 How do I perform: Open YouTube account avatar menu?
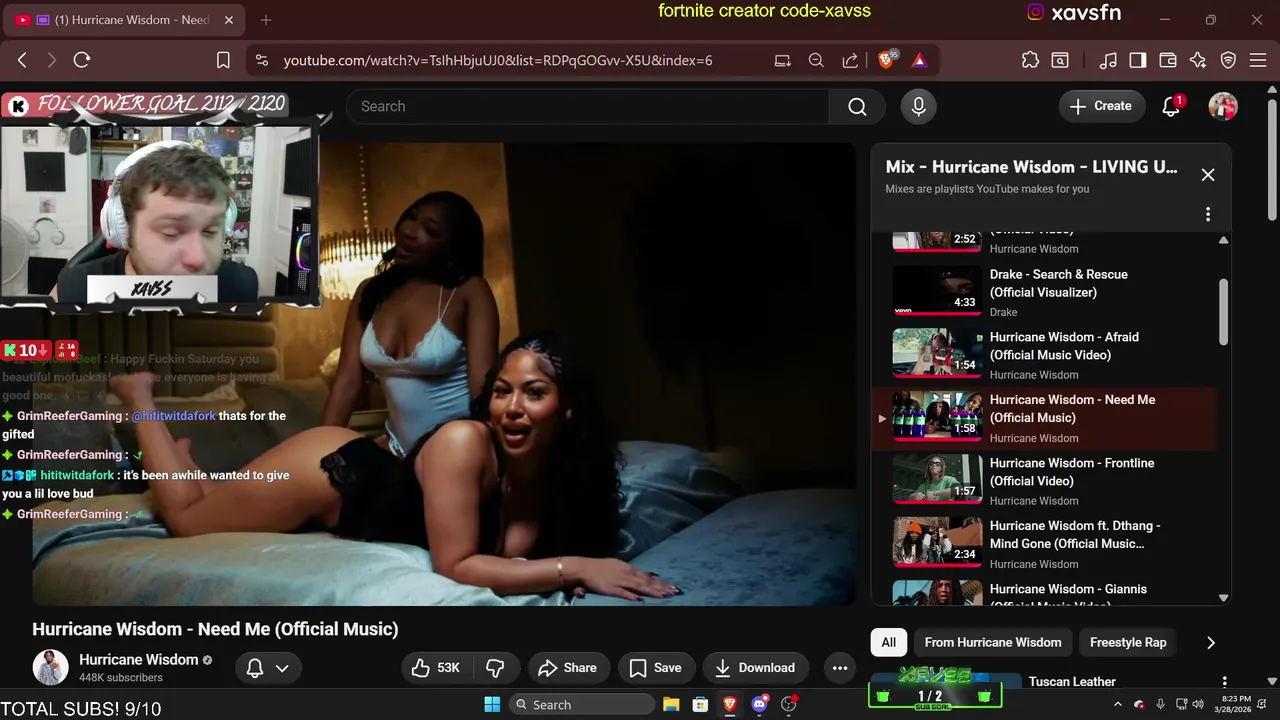pos(1223,106)
